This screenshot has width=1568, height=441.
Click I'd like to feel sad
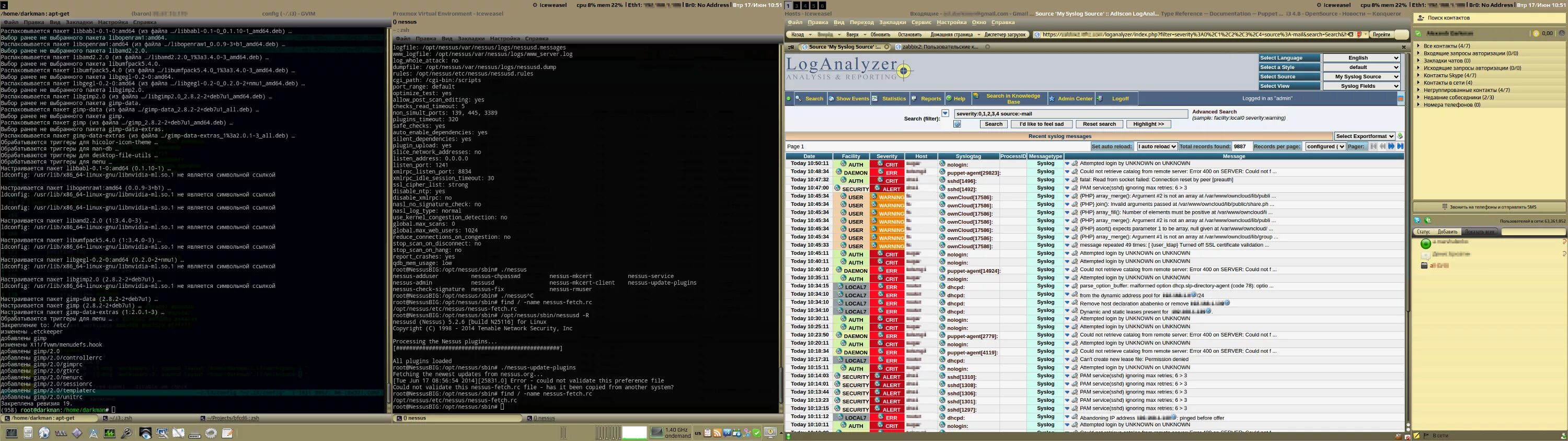coord(1042,124)
